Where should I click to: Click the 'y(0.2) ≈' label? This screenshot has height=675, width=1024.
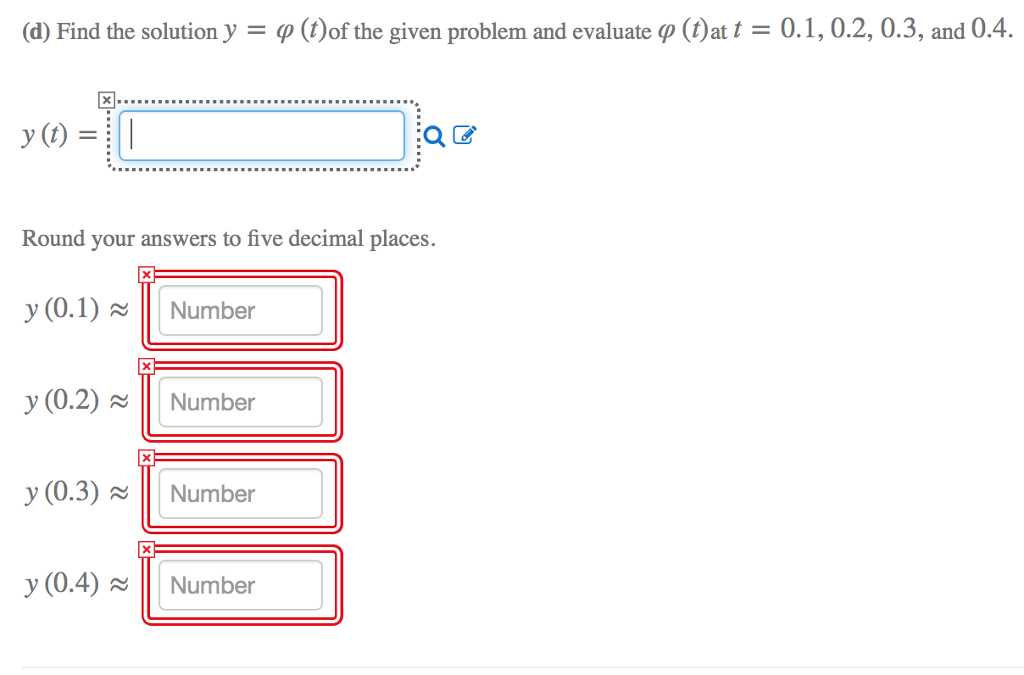pyautogui.click(x=76, y=400)
